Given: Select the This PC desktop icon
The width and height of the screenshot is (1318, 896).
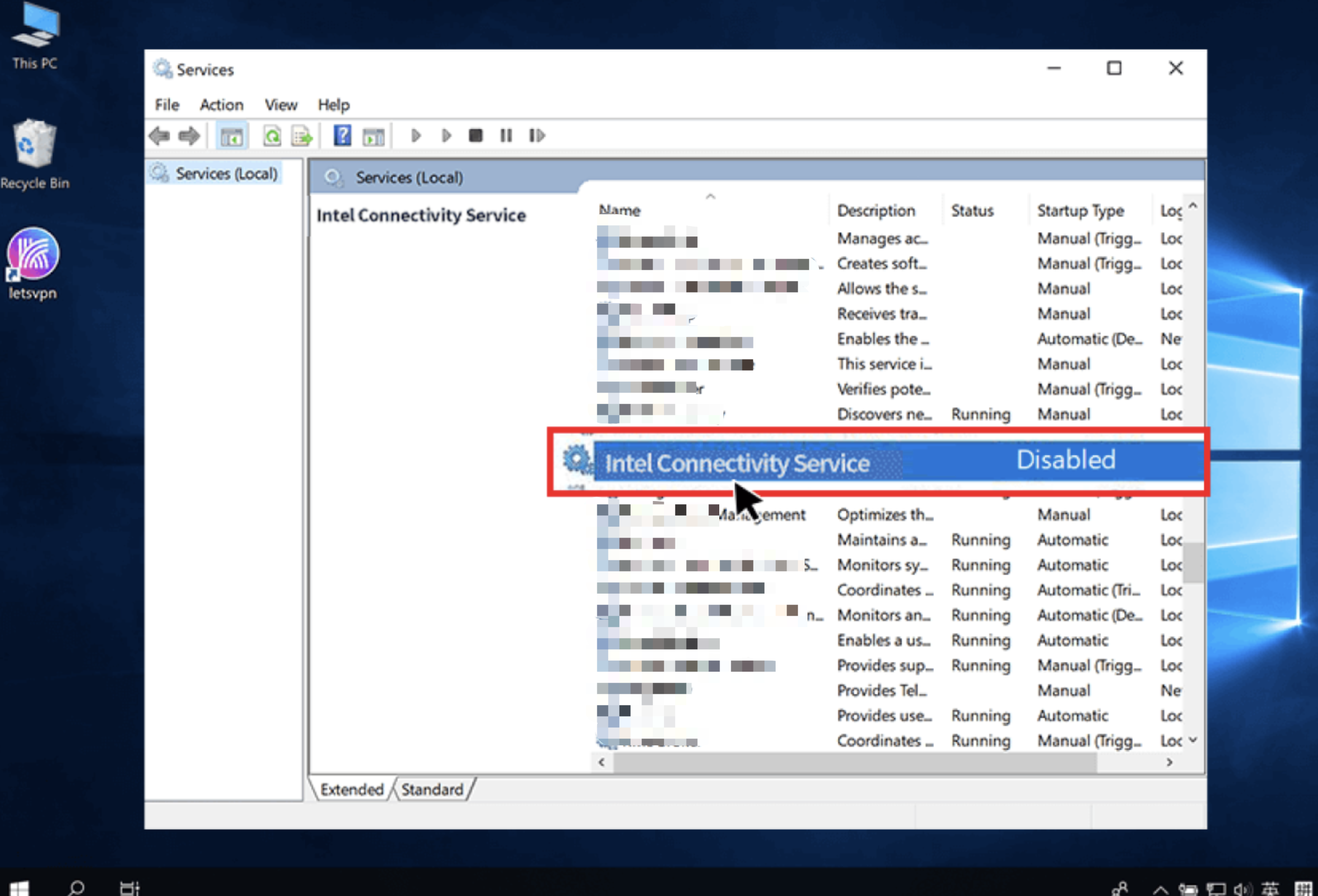Looking at the screenshot, I should coord(35,36).
